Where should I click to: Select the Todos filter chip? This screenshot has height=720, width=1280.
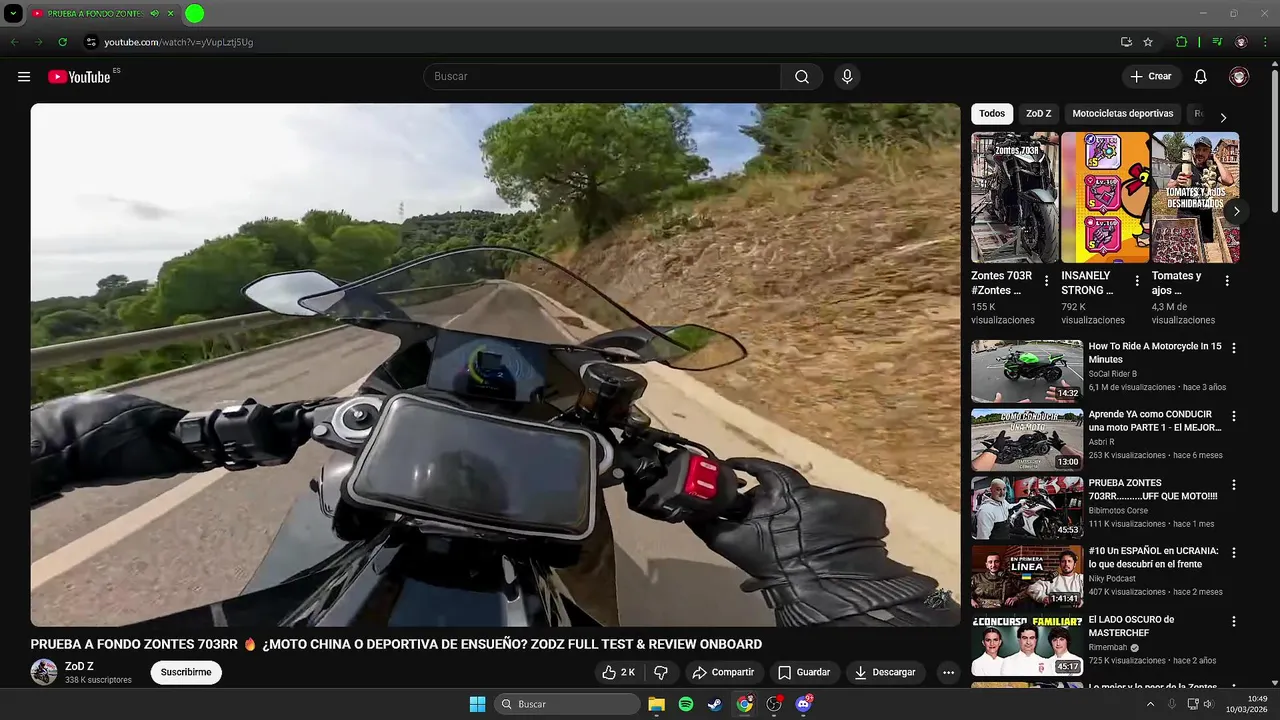click(x=992, y=114)
